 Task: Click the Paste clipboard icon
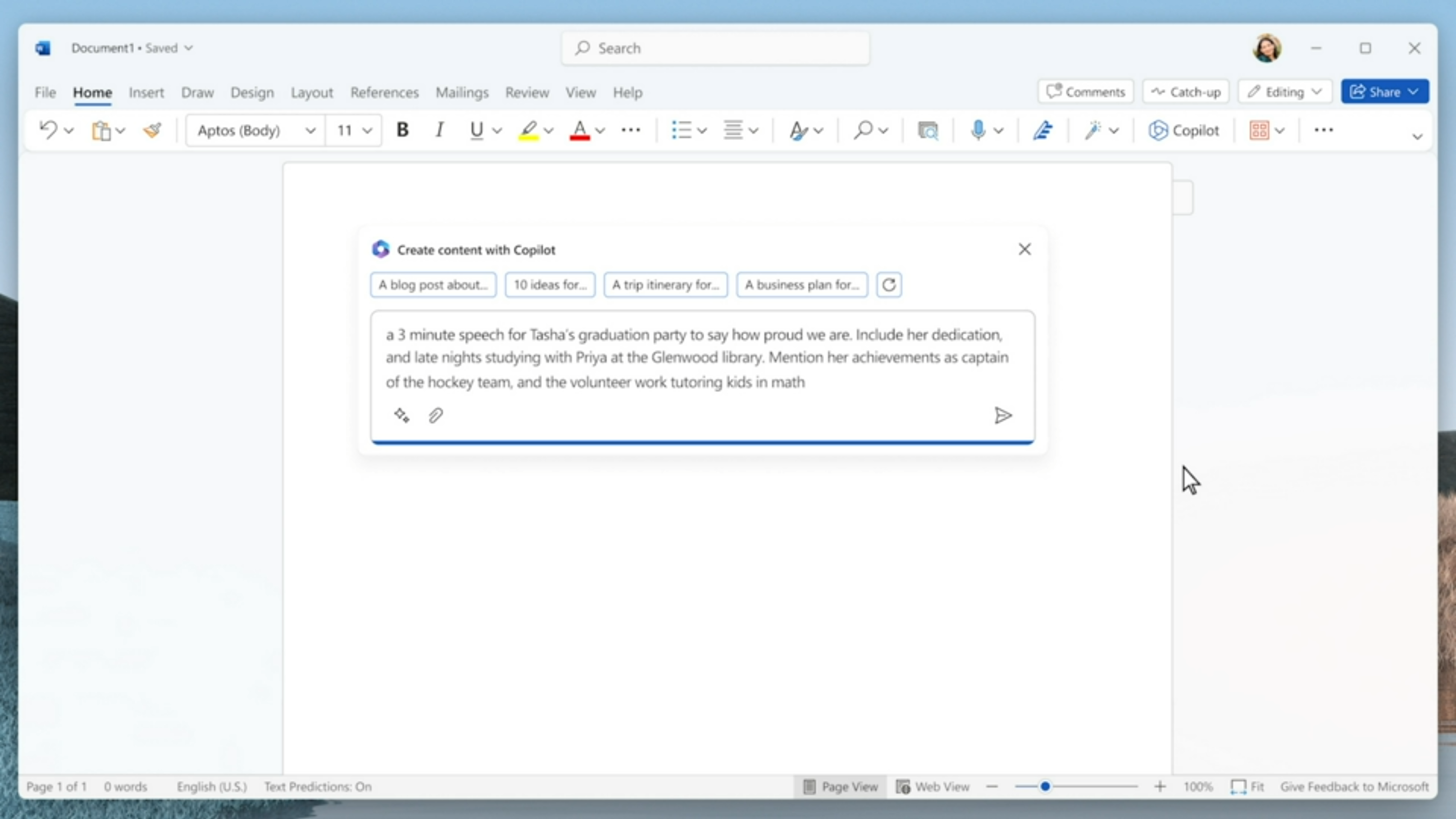101,130
